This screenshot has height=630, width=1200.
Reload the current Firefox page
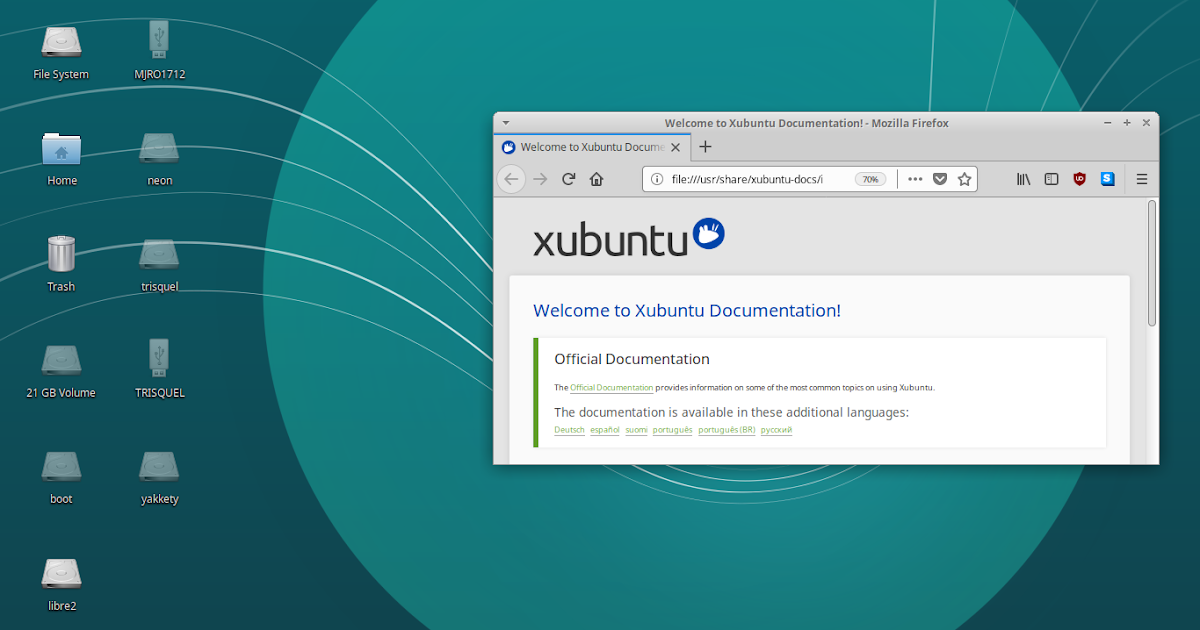click(568, 179)
